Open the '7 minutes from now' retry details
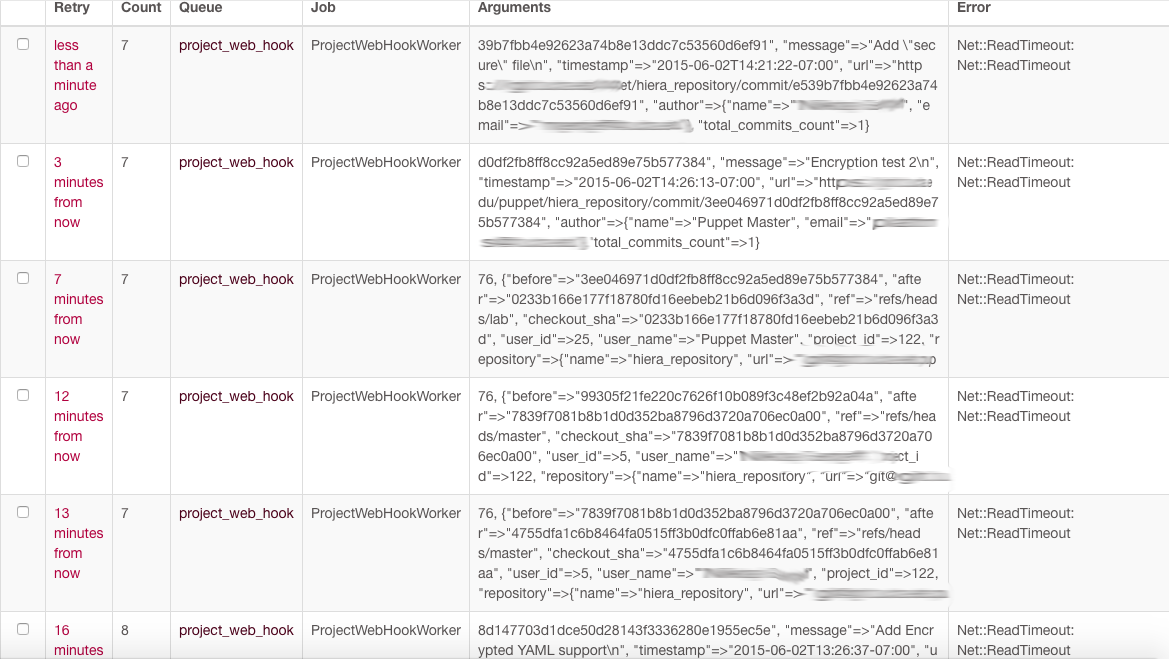Image resolution: width=1169 pixels, height=659 pixels. click(78, 309)
